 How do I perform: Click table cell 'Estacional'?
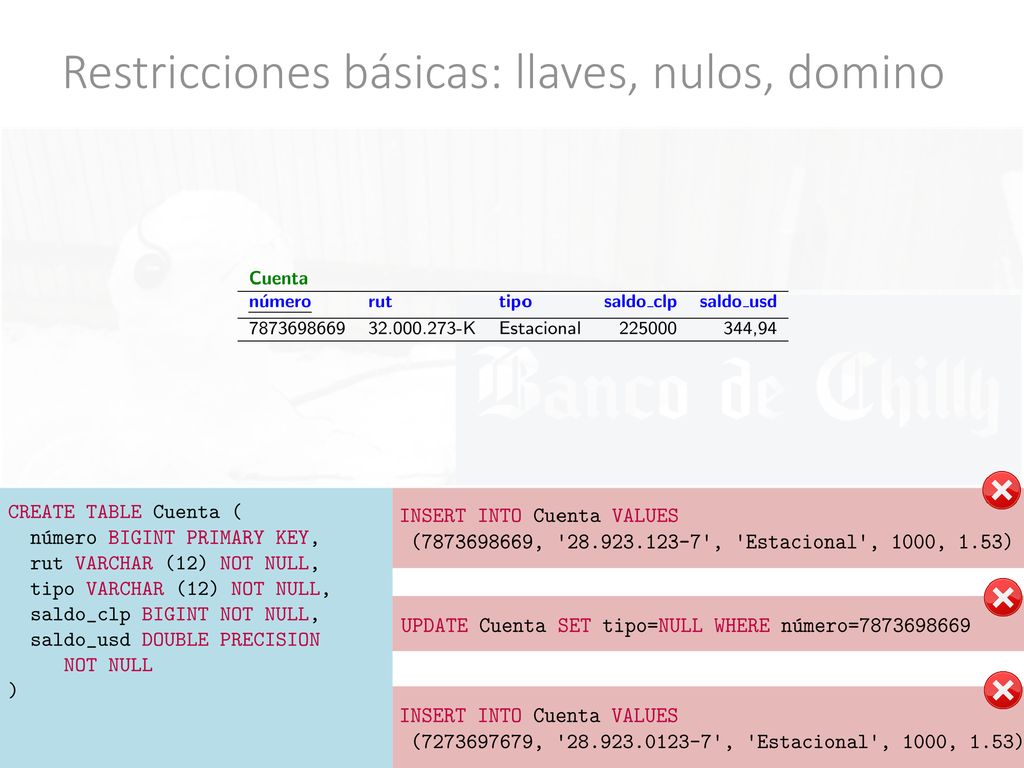coord(540,328)
